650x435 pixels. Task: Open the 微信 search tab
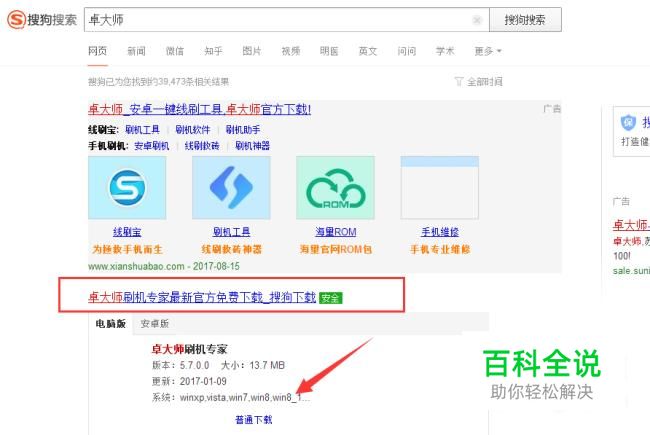[x=175, y=51]
